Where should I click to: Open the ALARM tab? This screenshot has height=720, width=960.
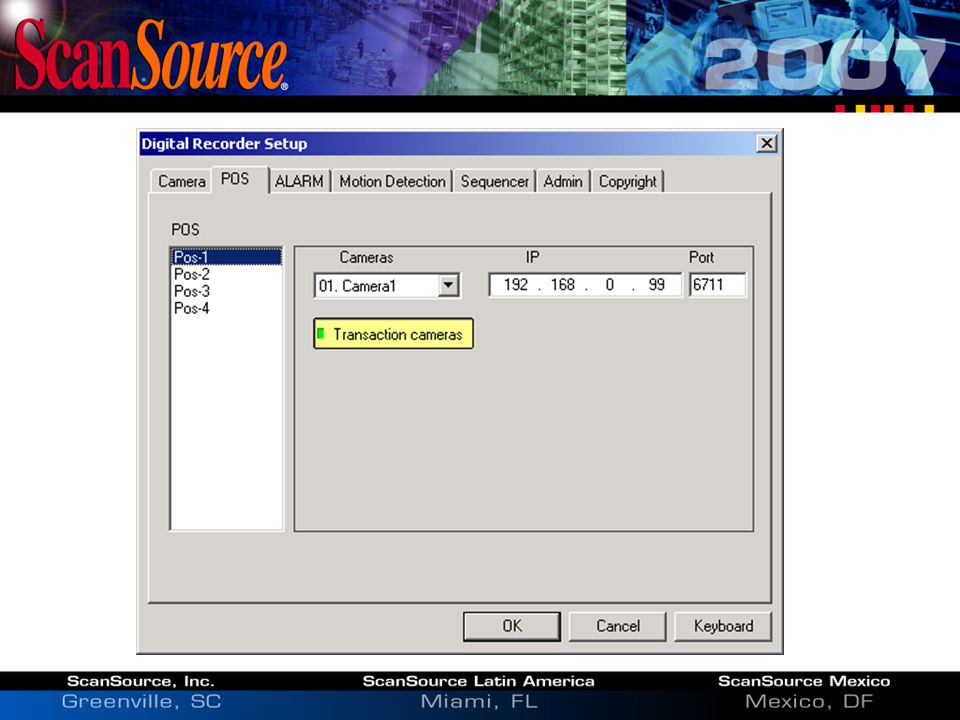pyautogui.click(x=299, y=181)
